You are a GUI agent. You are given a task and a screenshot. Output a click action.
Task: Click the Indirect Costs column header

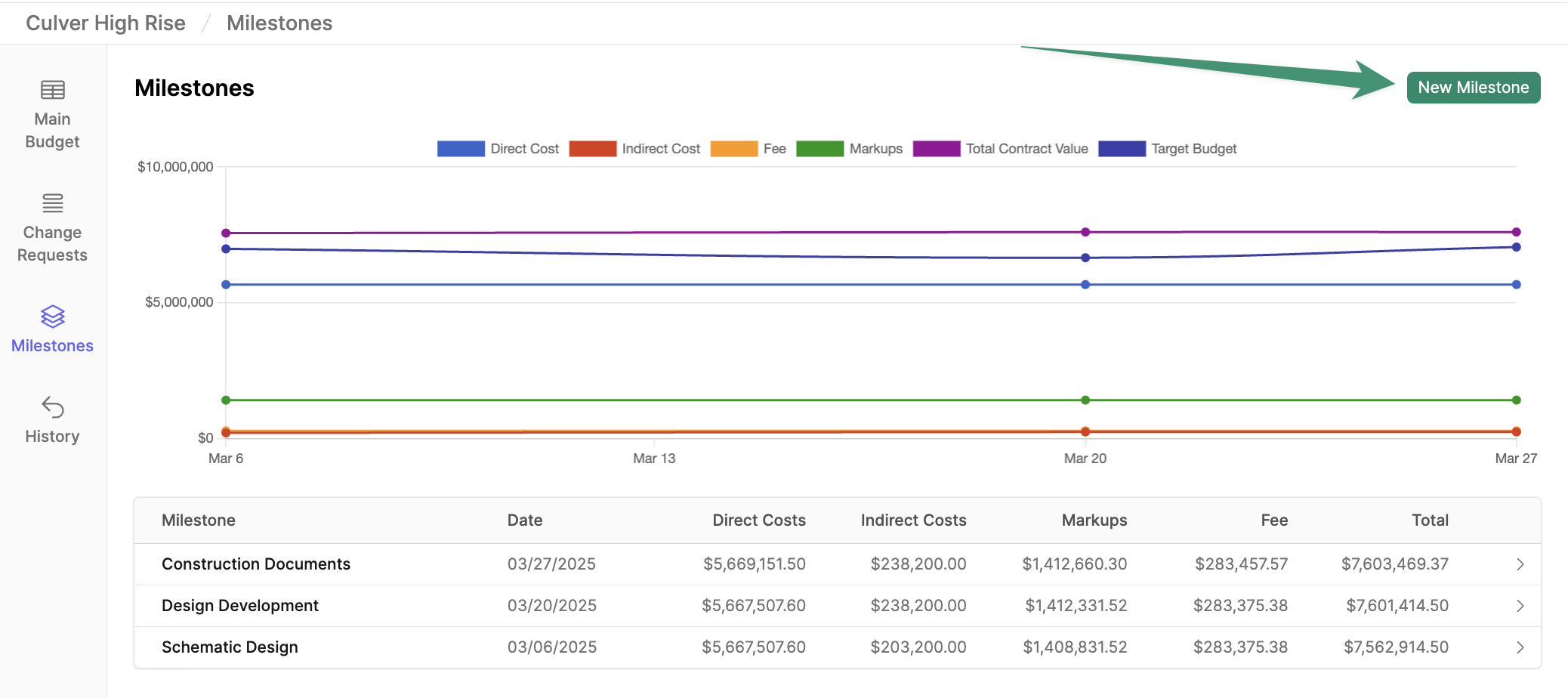[914, 520]
